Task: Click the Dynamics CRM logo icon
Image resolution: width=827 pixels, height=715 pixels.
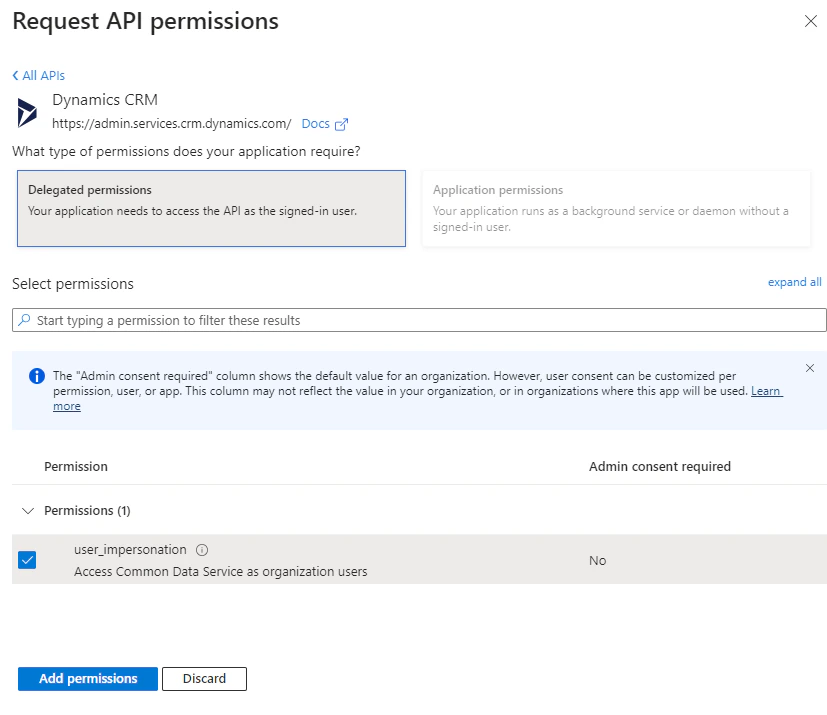Action: [x=27, y=112]
